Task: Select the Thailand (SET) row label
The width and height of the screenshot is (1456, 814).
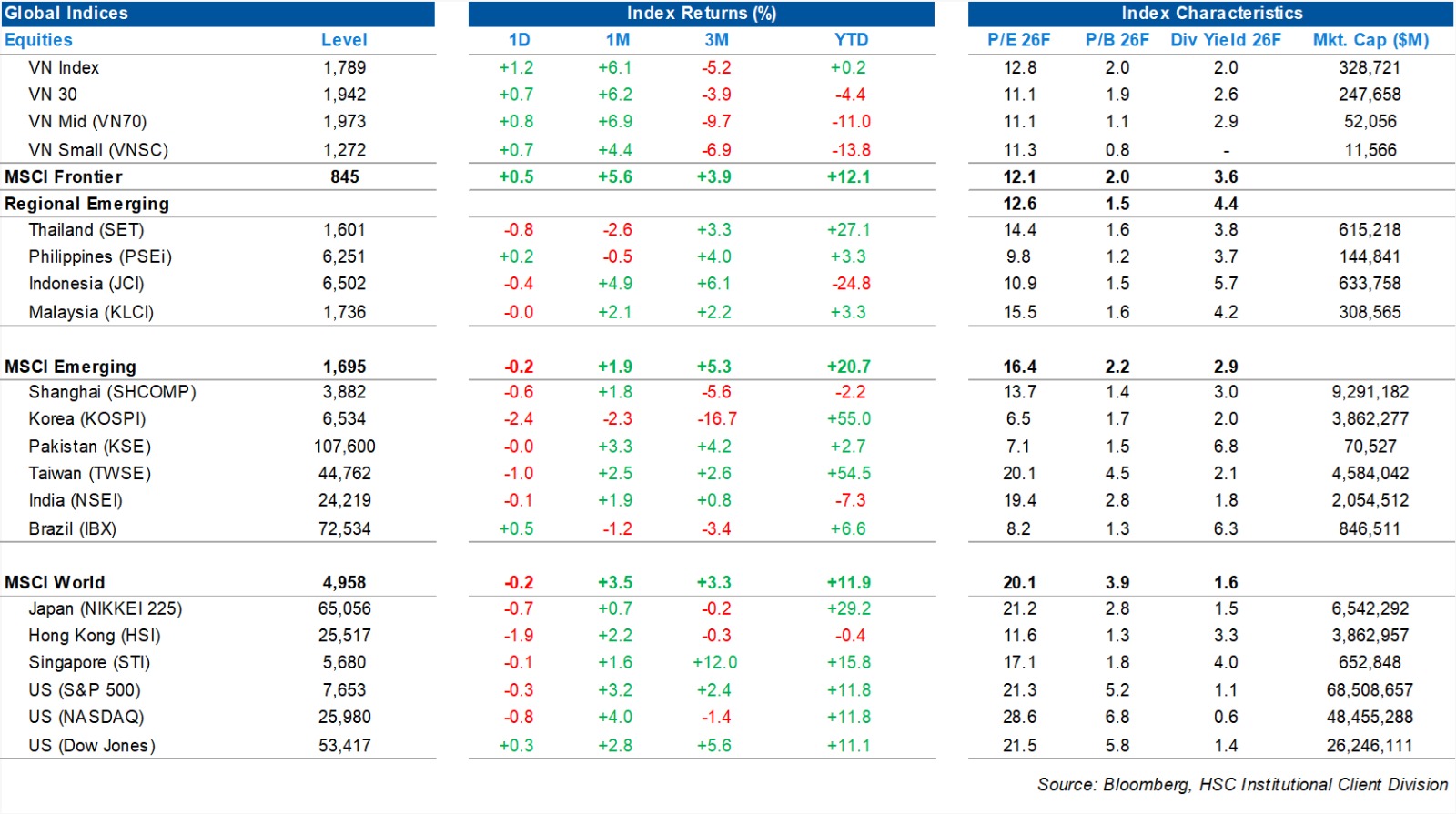Action: [x=86, y=230]
